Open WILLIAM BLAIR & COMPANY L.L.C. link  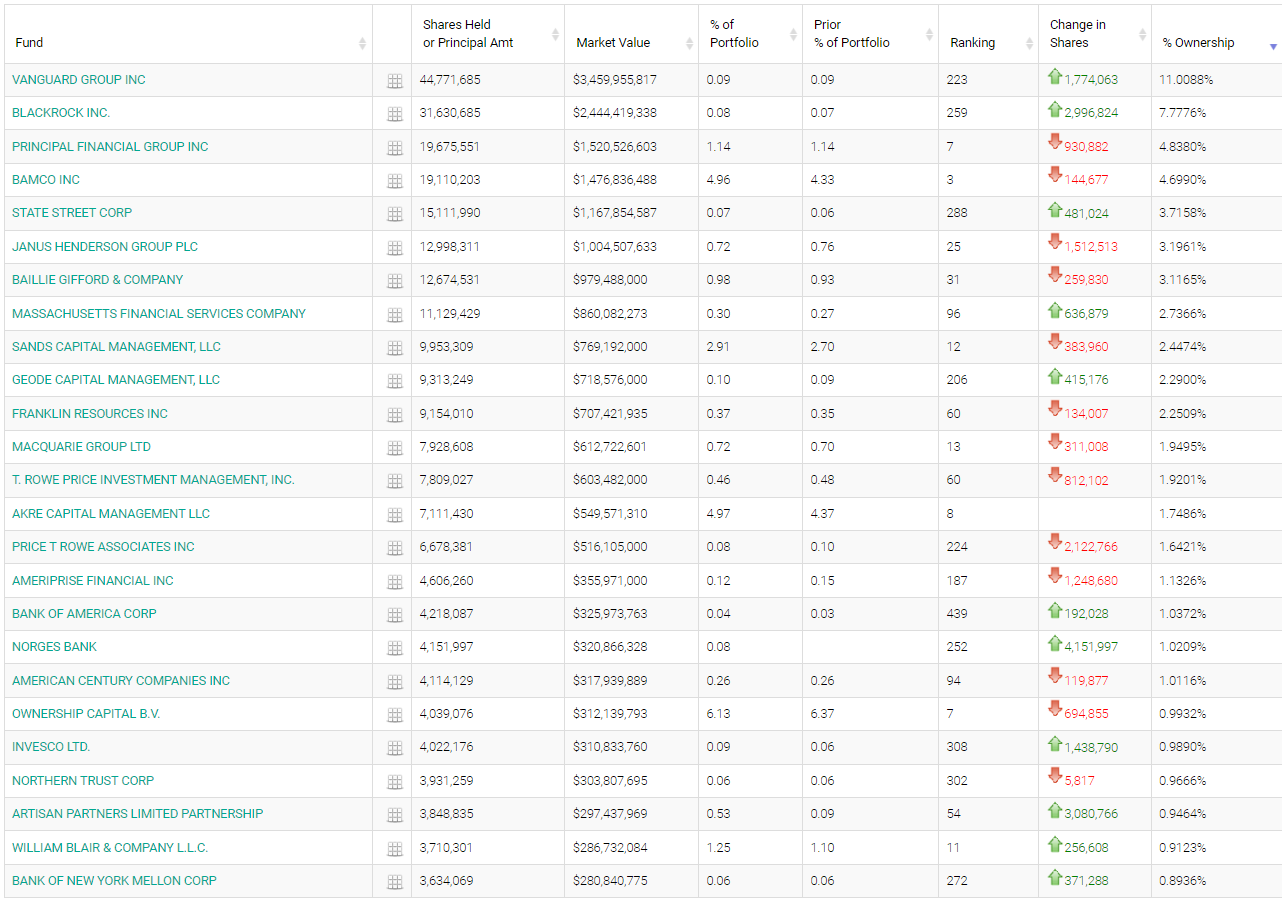110,848
